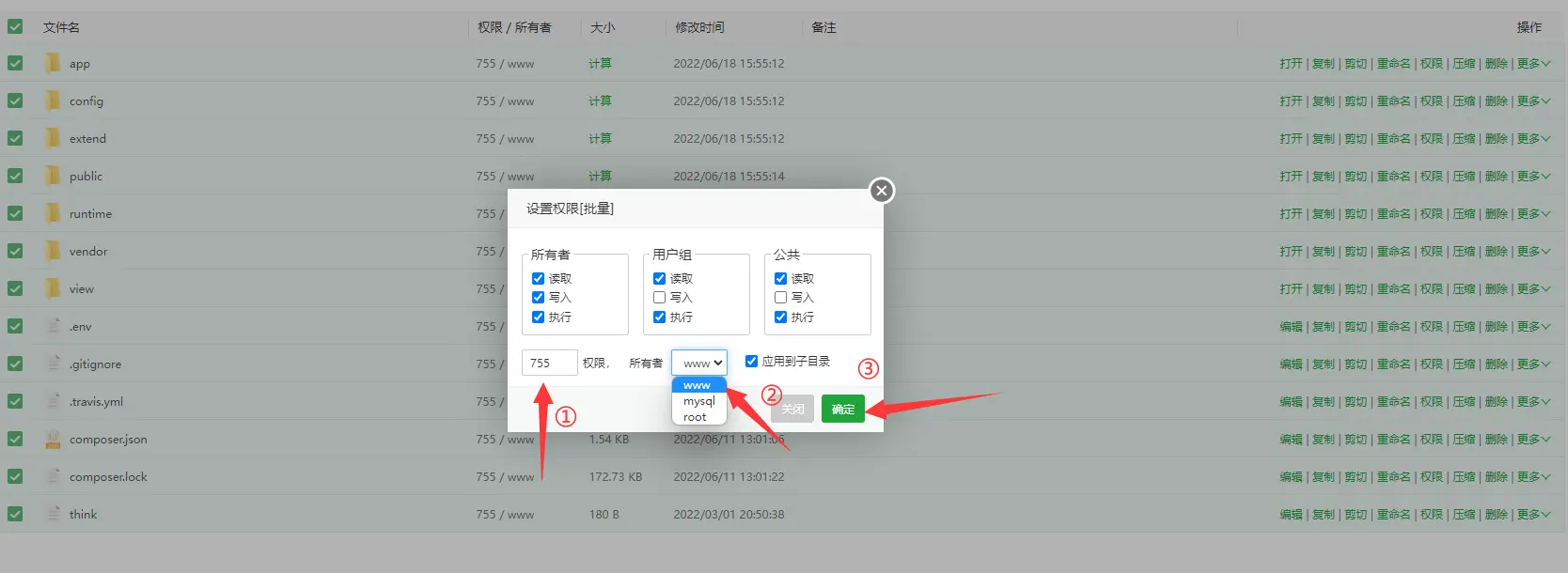Expand 更多 menu for config row
This screenshot has width=1568, height=573.
pyautogui.click(x=1533, y=101)
